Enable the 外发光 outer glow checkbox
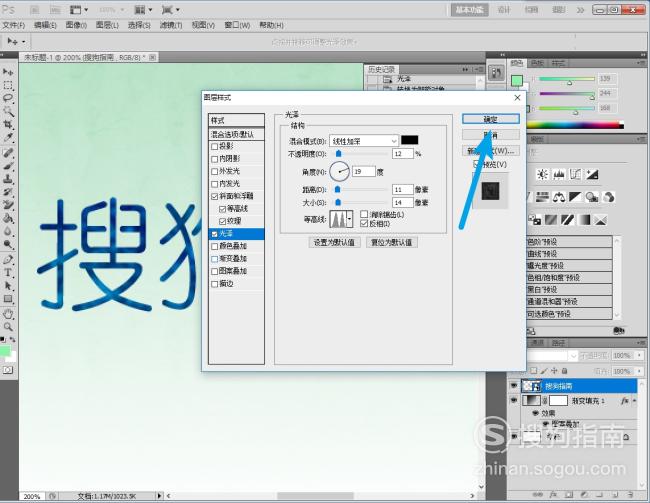The width and height of the screenshot is (650, 503). coord(215,171)
